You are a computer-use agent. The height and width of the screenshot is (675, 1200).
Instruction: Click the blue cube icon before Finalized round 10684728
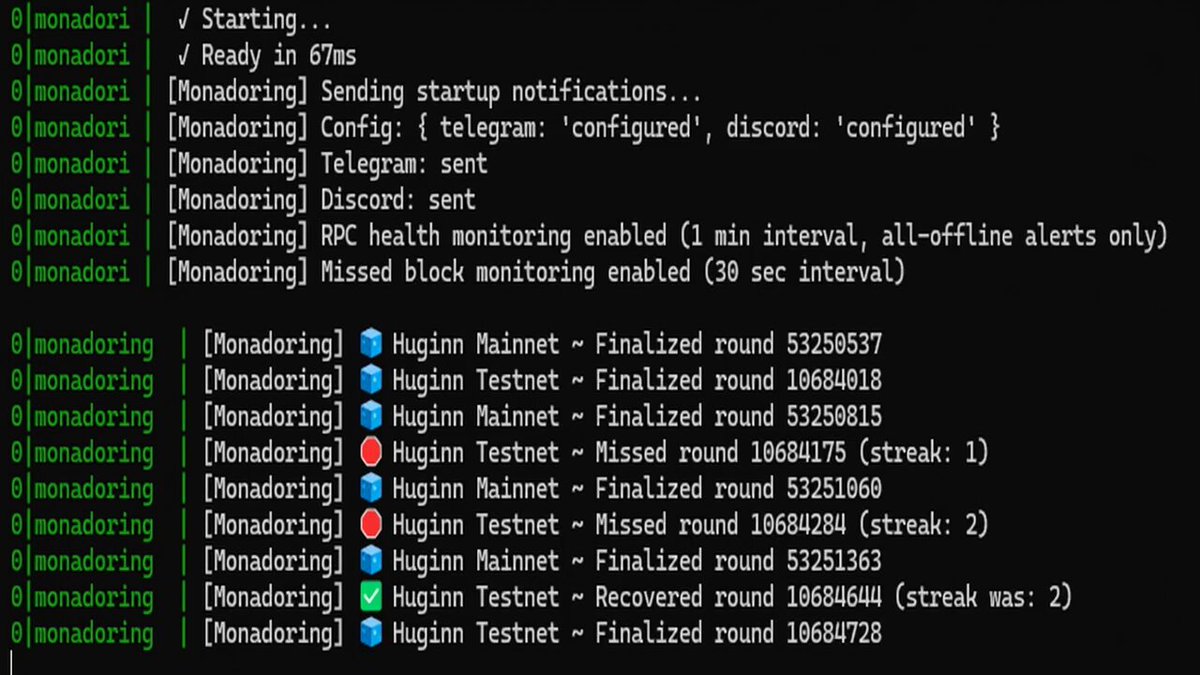coord(371,633)
